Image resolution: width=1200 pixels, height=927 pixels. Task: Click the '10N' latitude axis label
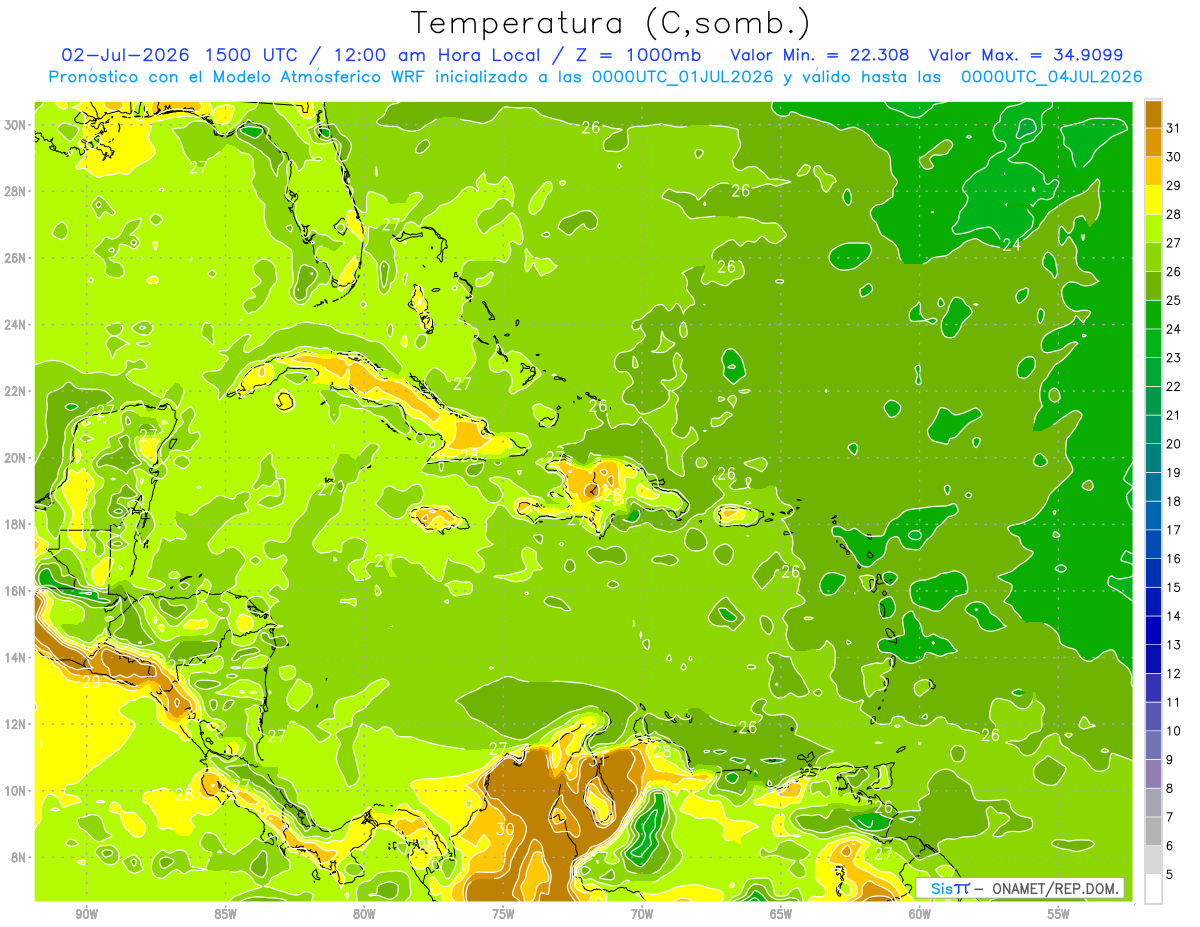click(x=17, y=790)
